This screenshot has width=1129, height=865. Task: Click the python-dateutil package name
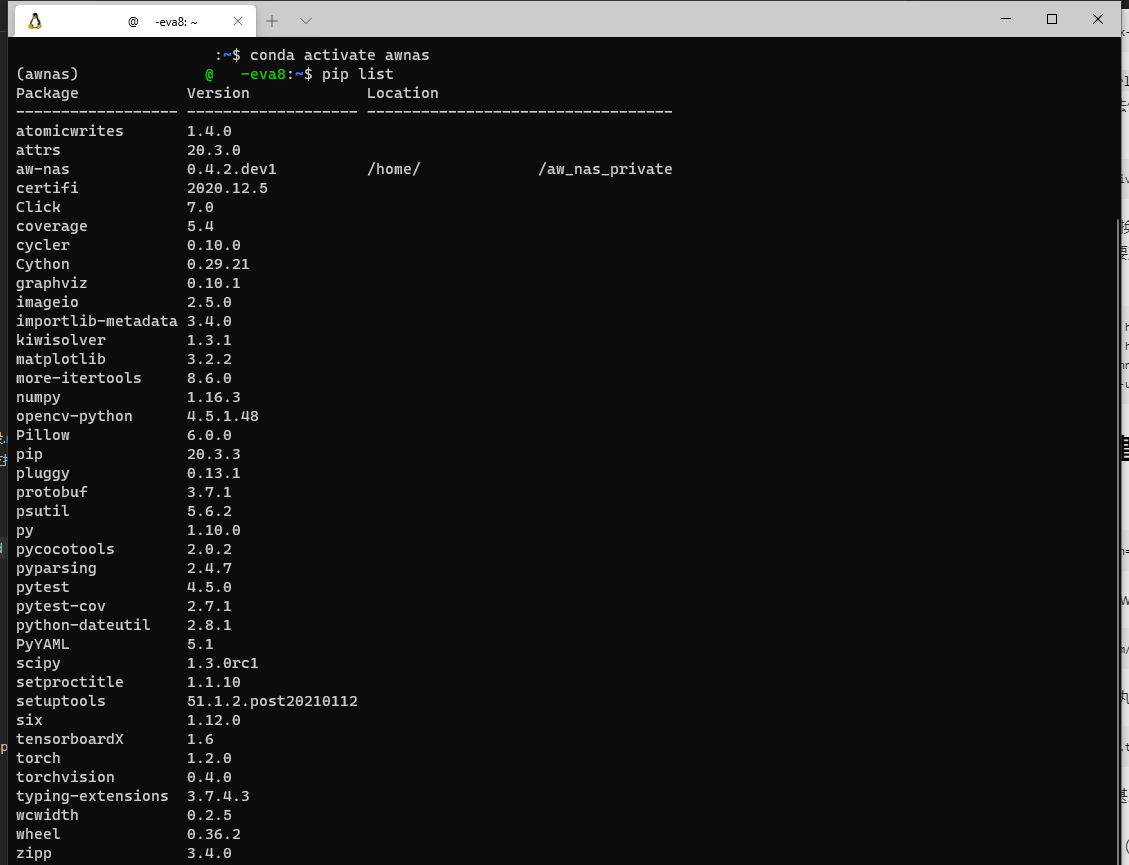(x=83, y=625)
